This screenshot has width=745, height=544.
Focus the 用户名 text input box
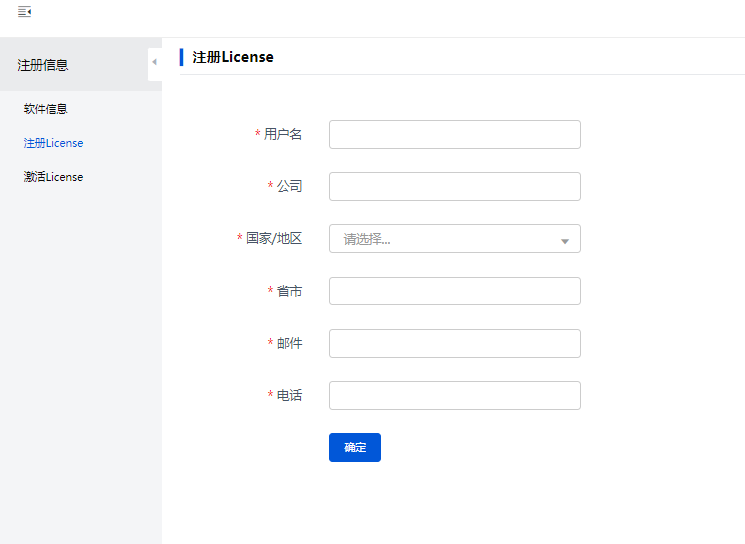(454, 134)
